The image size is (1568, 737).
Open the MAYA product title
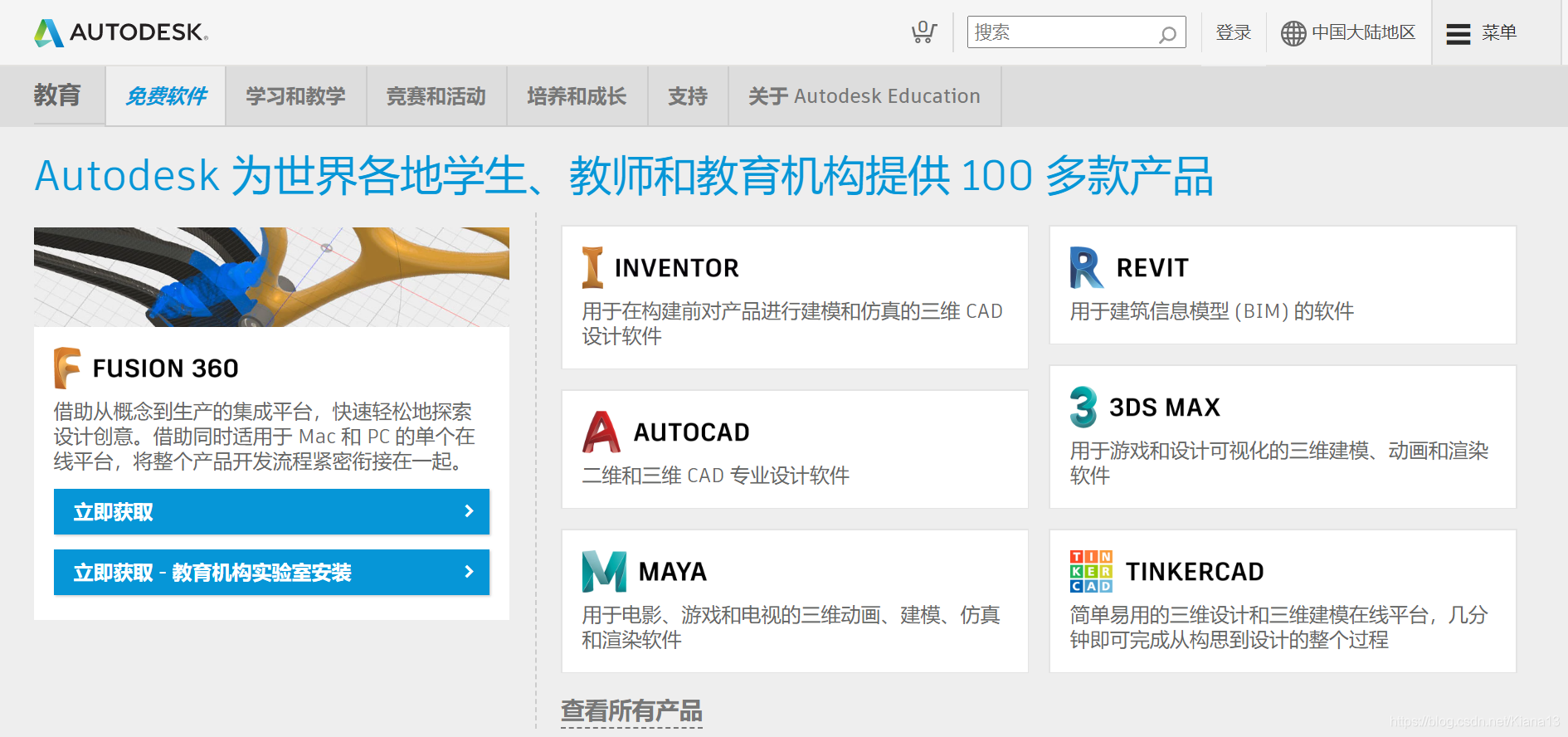[673, 572]
